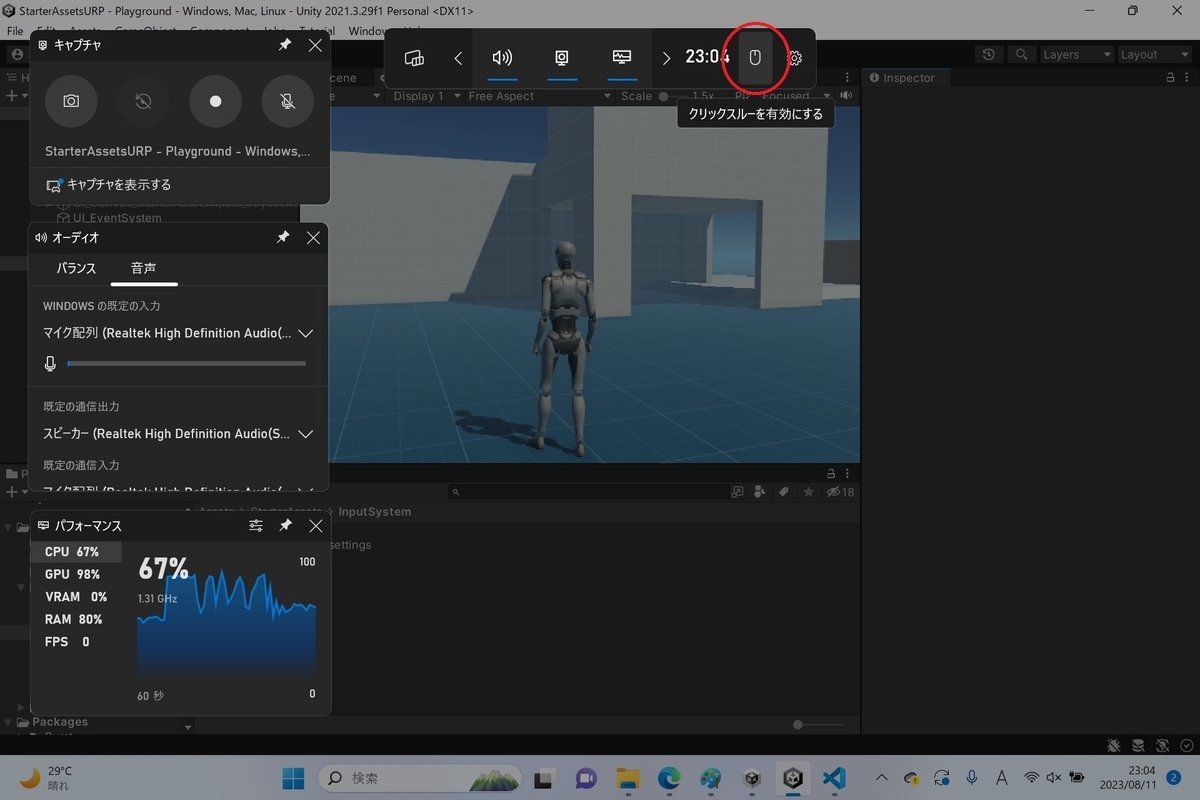Open the Layout dropdown
1200x800 pixels.
(x=1153, y=55)
